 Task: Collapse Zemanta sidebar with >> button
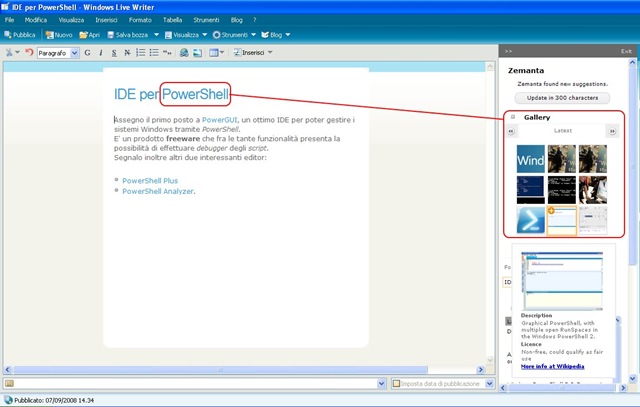(x=508, y=51)
